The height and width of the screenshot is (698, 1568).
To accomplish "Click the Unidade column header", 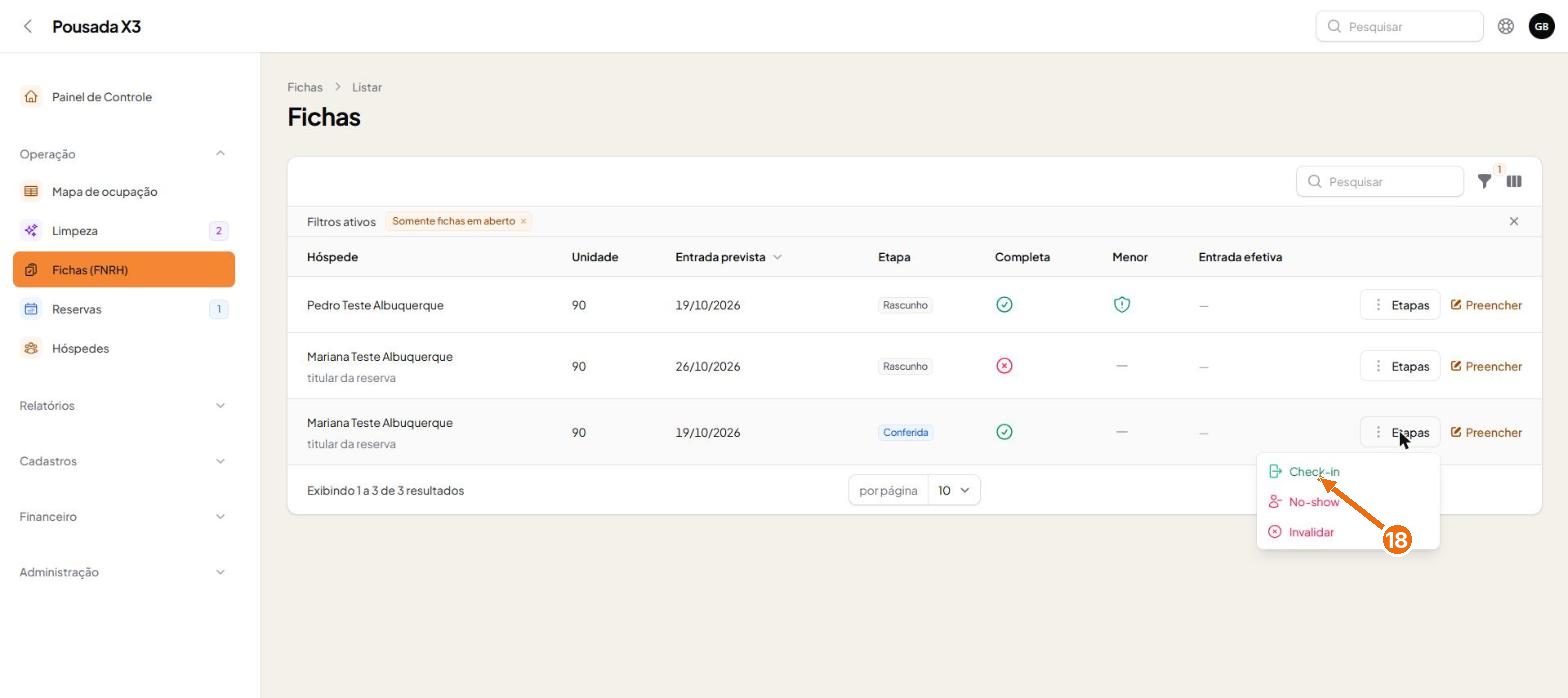I will [x=595, y=257].
